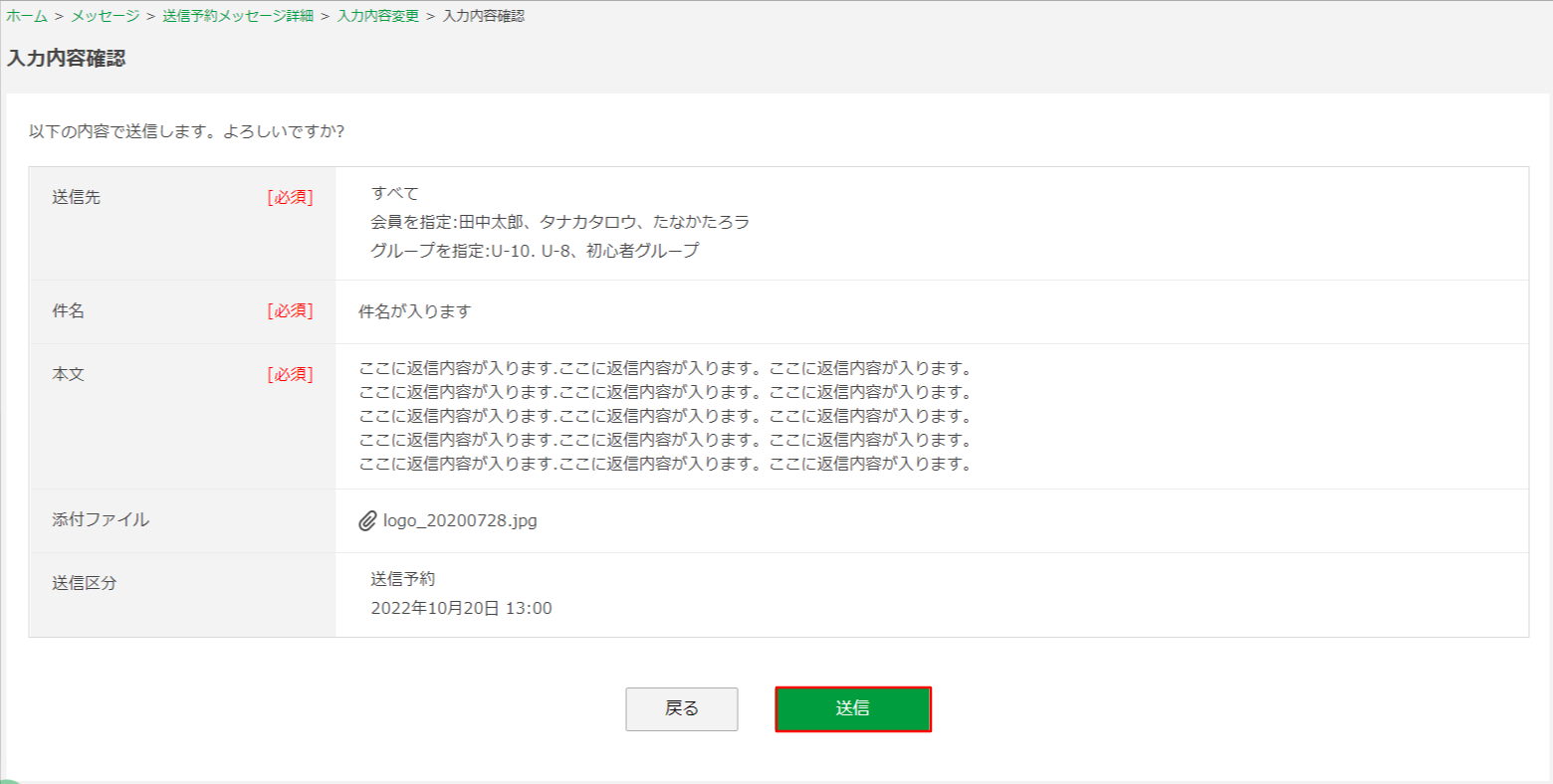Open the ホーム breadcrumb link
The width and height of the screenshot is (1553, 784).
point(27,16)
